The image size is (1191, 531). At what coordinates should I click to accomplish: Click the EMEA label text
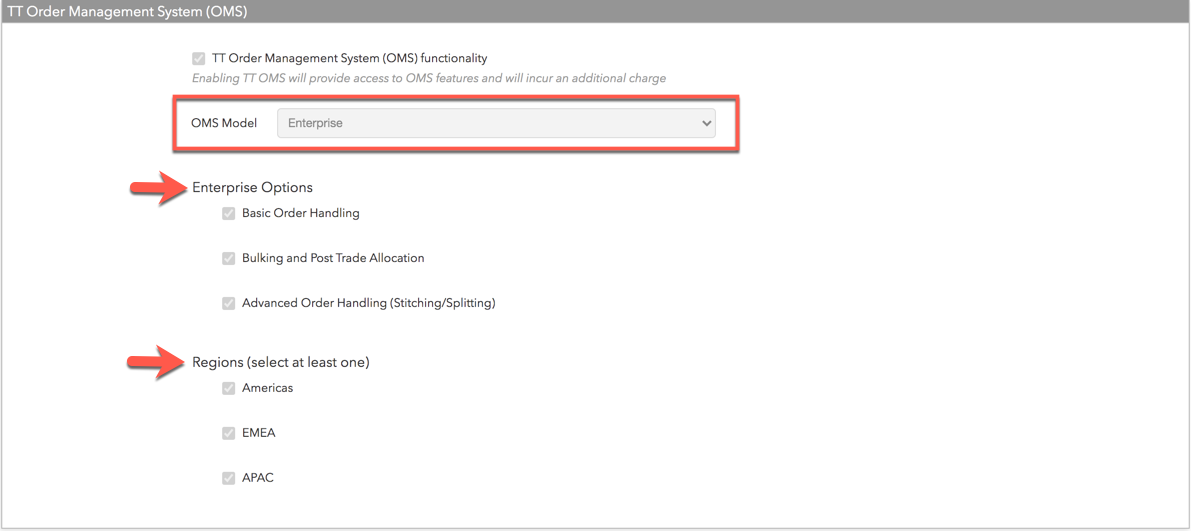pyautogui.click(x=258, y=433)
